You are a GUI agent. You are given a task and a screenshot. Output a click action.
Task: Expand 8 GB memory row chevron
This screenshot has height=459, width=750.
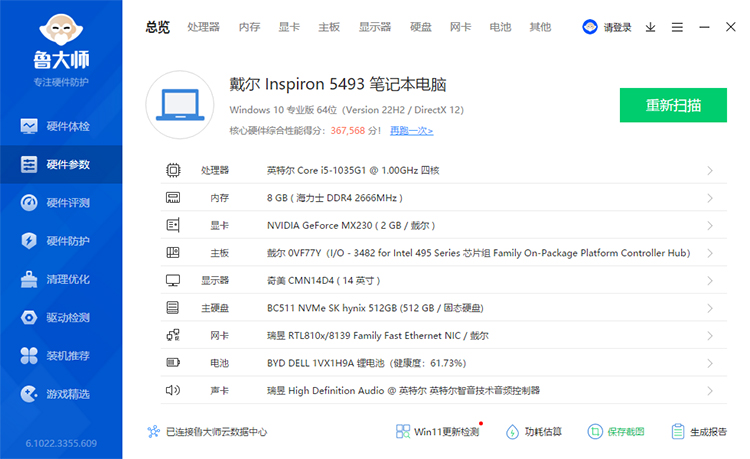[x=710, y=198]
